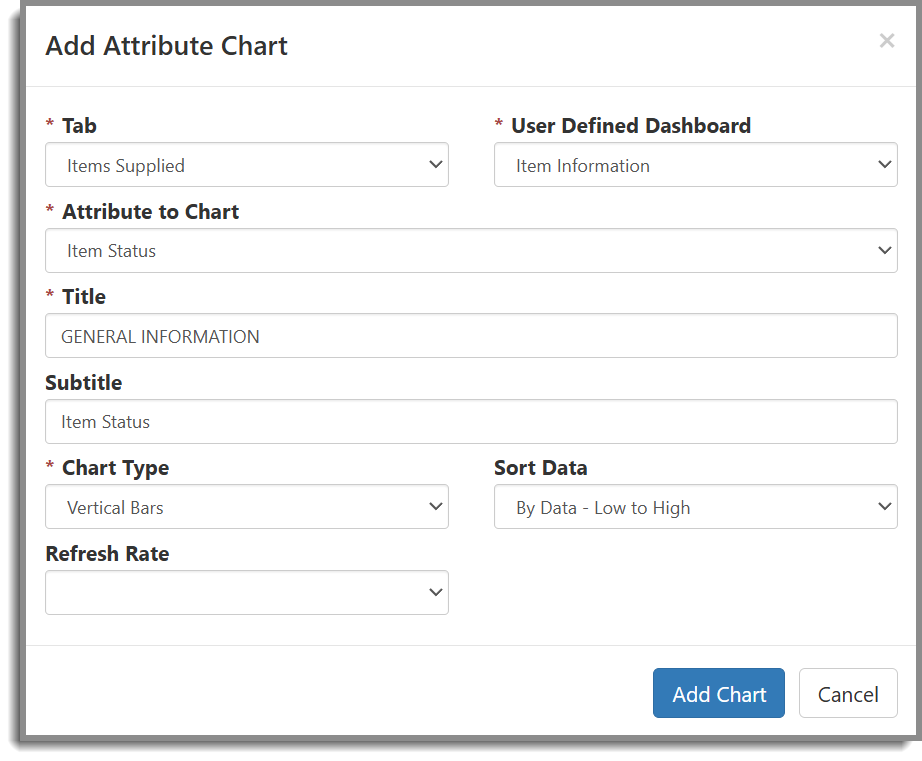Viewport: 922px width, 761px height.
Task: Close the Add Attribute Chart dialog
Action: click(887, 41)
